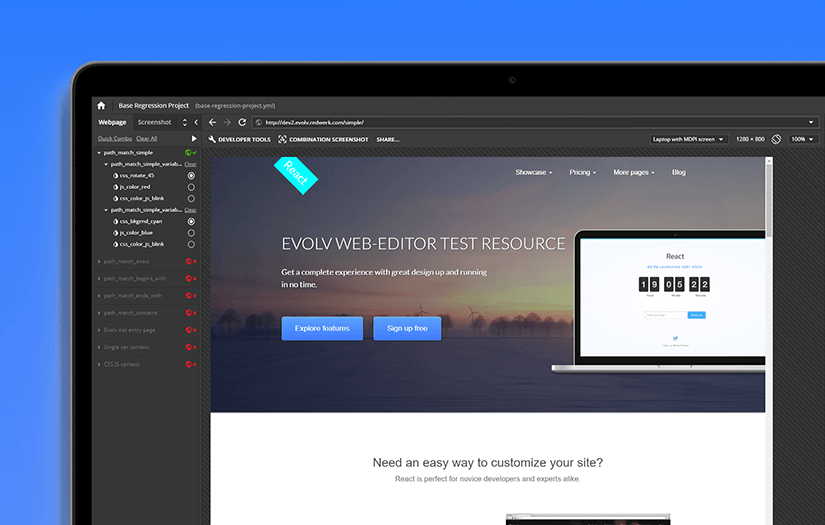Open the Pricing menu on the page

click(582, 172)
